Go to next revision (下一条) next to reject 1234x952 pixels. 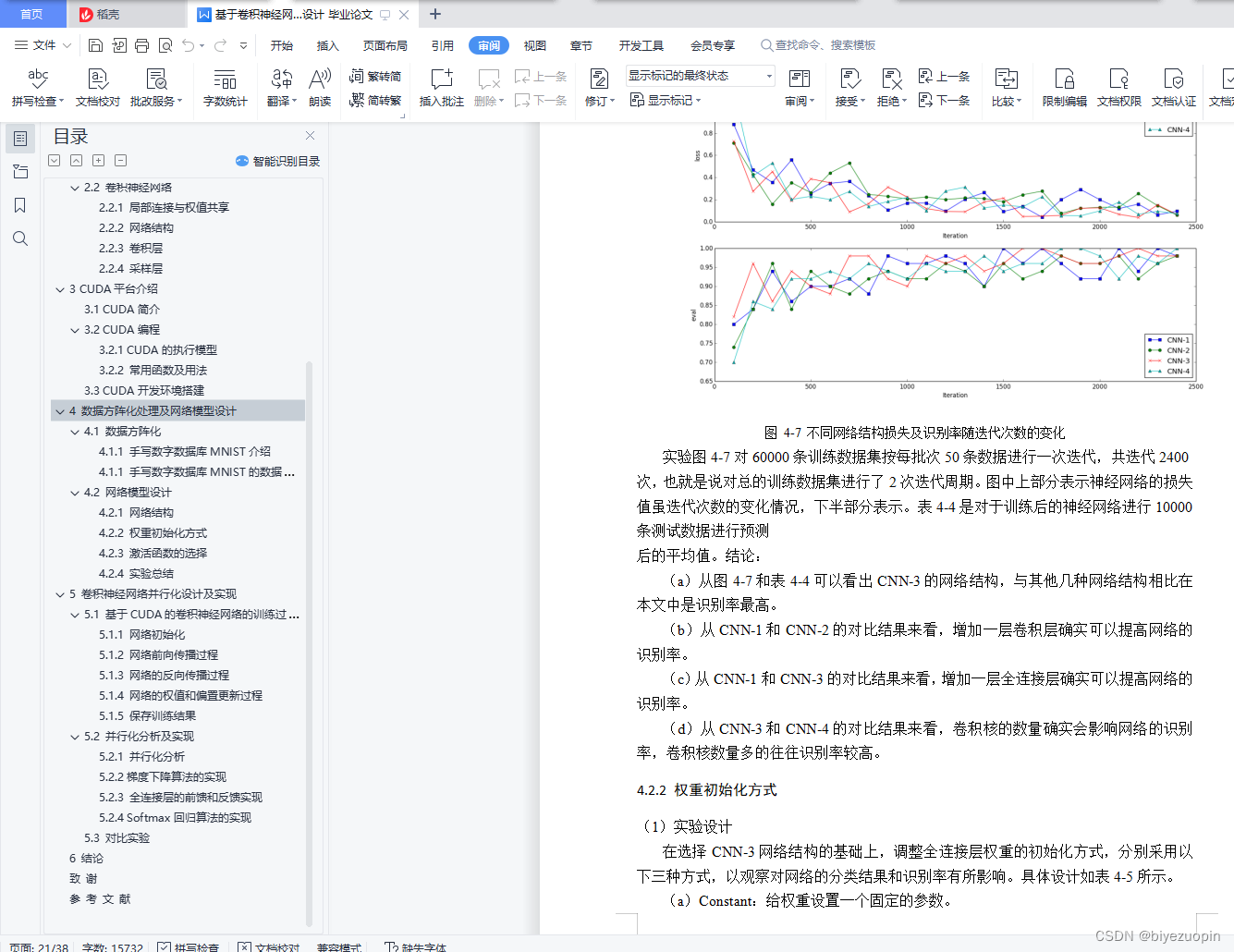point(944,100)
